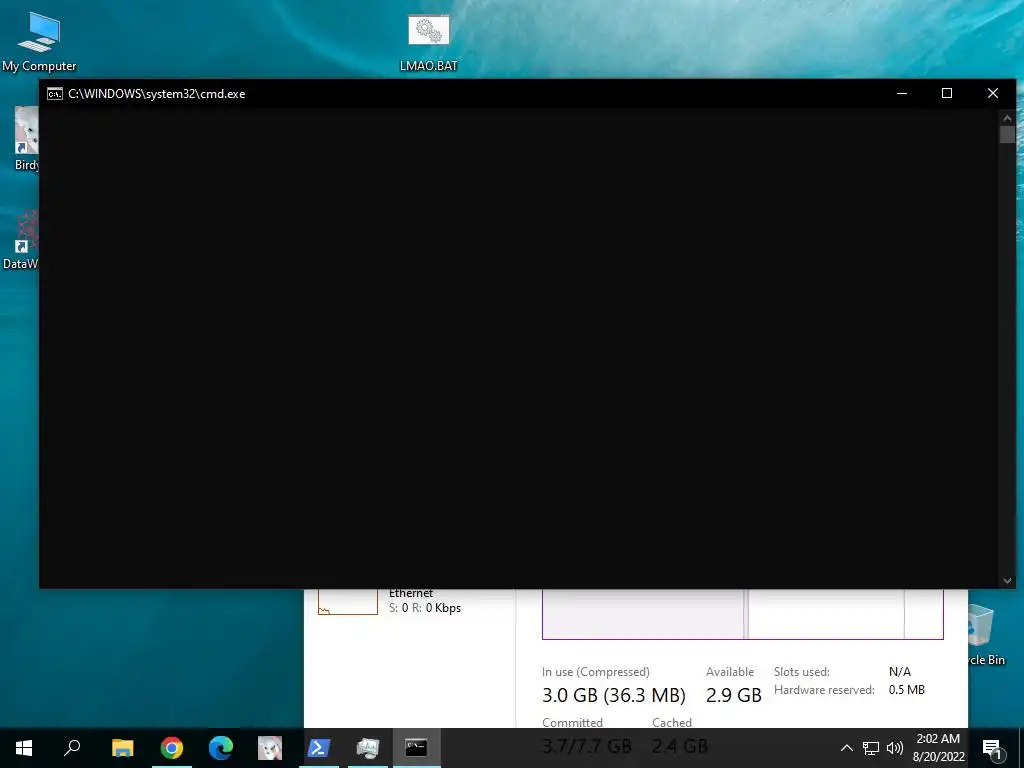Select Ethernet in Task Manager sidebar
The image size is (1024, 768).
pos(410,600)
